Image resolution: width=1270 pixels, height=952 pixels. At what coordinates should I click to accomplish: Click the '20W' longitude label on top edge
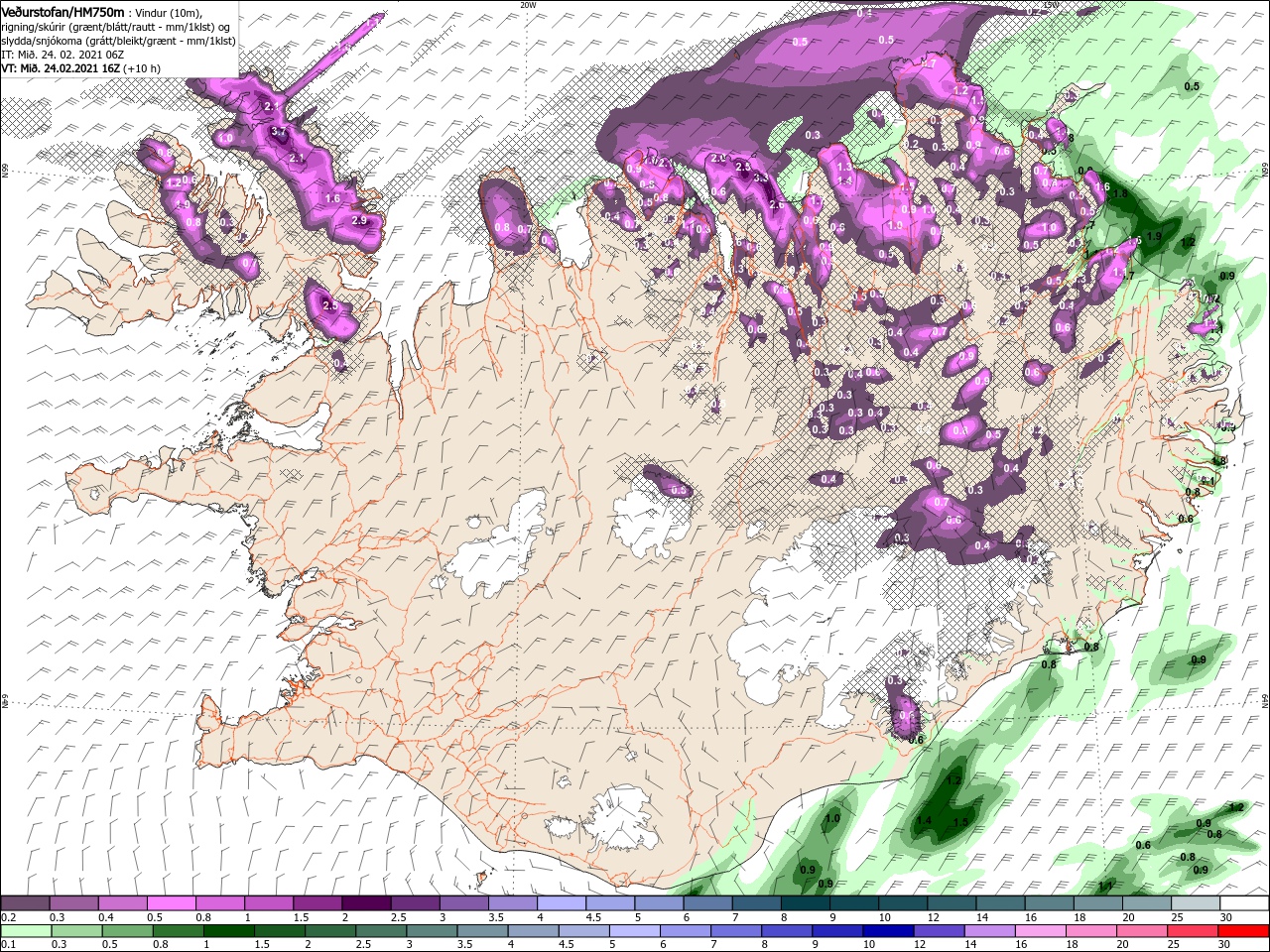pyautogui.click(x=527, y=5)
